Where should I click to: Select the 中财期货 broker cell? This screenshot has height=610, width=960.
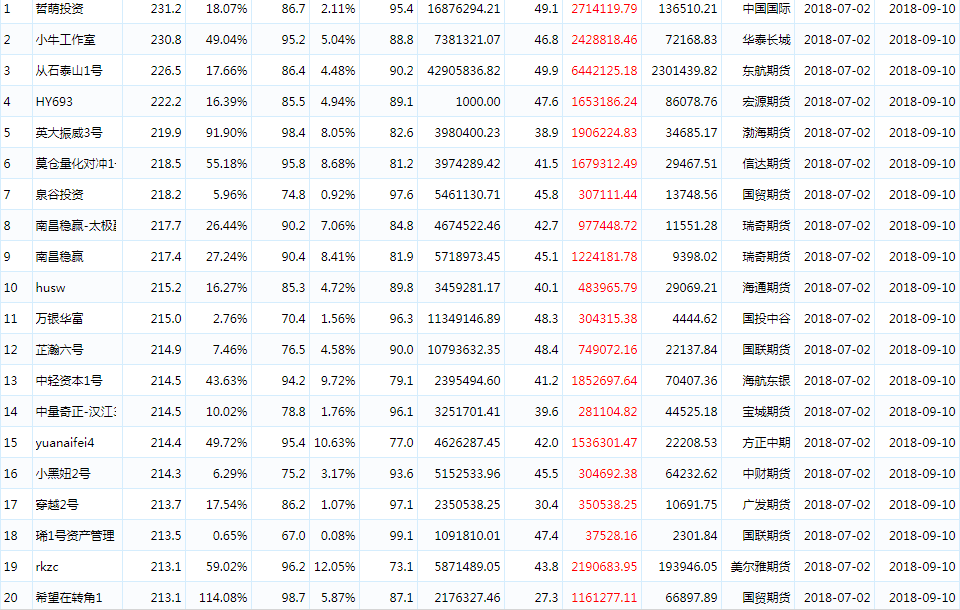tap(767, 474)
